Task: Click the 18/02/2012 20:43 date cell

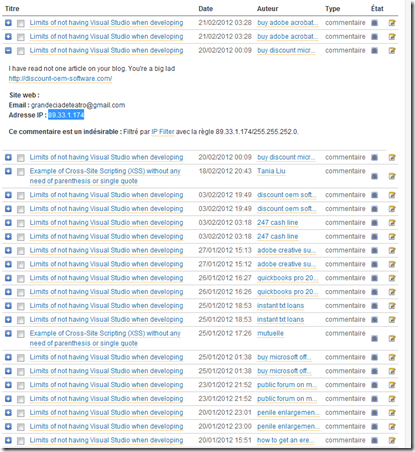Action: tap(225, 171)
